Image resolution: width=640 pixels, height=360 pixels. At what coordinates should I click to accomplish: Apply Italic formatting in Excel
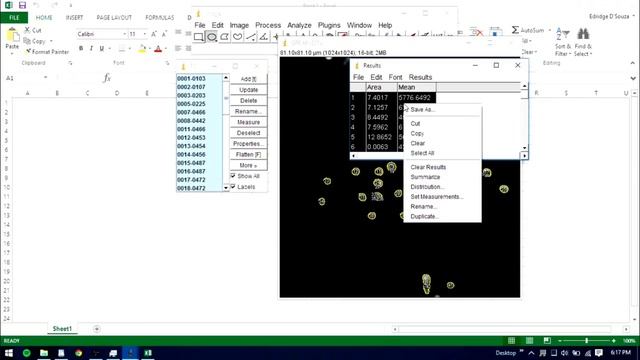tap(91, 49)
